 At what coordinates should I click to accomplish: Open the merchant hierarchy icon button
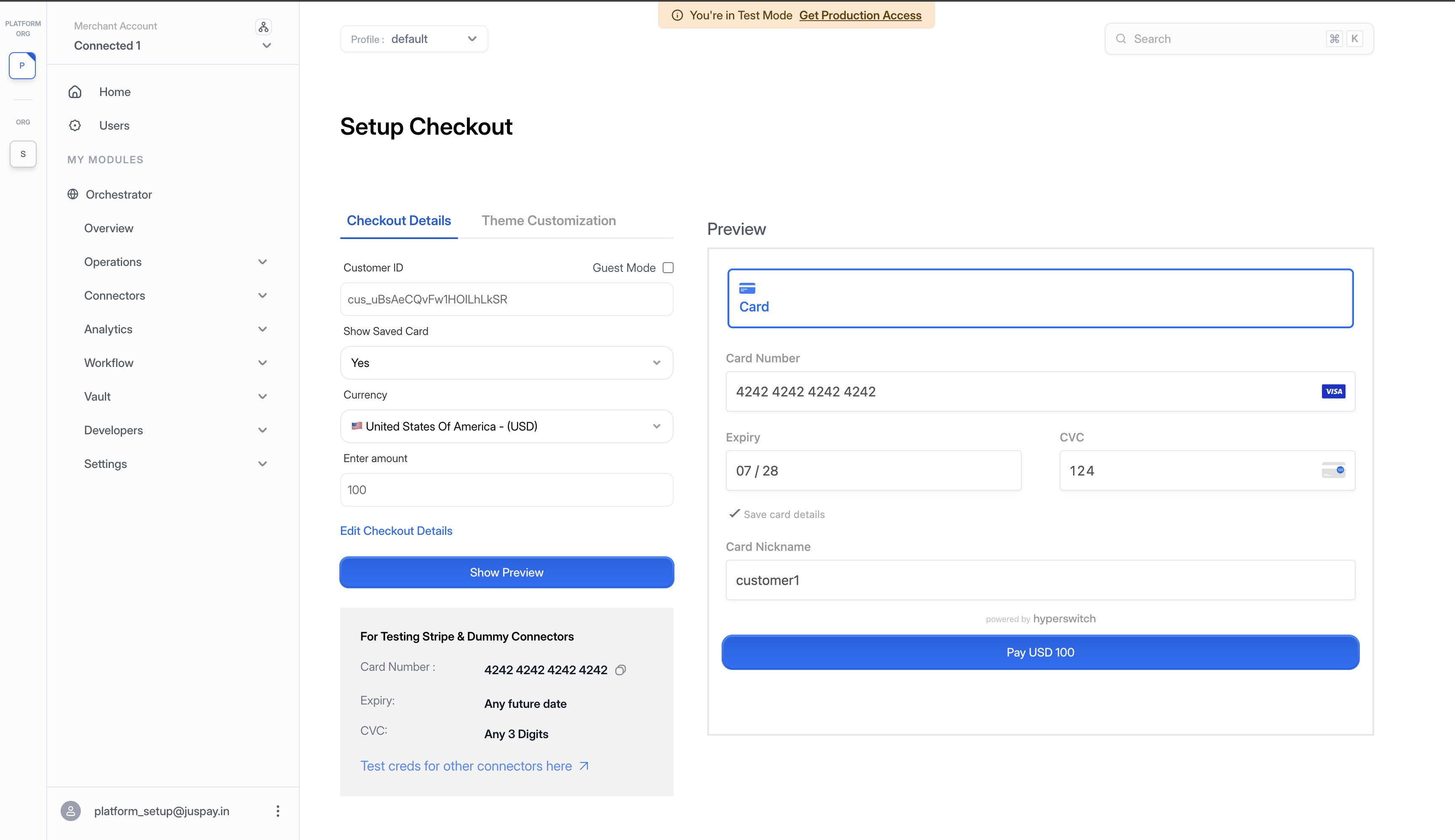263,27
